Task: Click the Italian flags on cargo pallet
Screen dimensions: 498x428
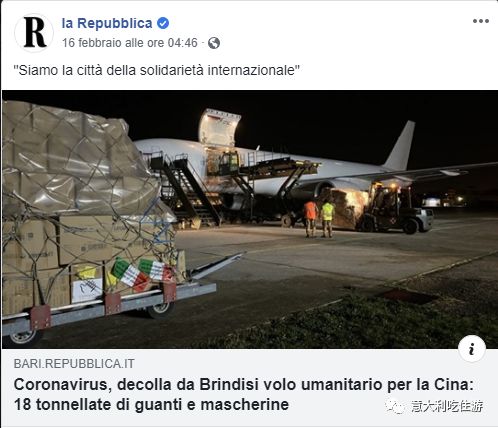Action: coord(142,274)
